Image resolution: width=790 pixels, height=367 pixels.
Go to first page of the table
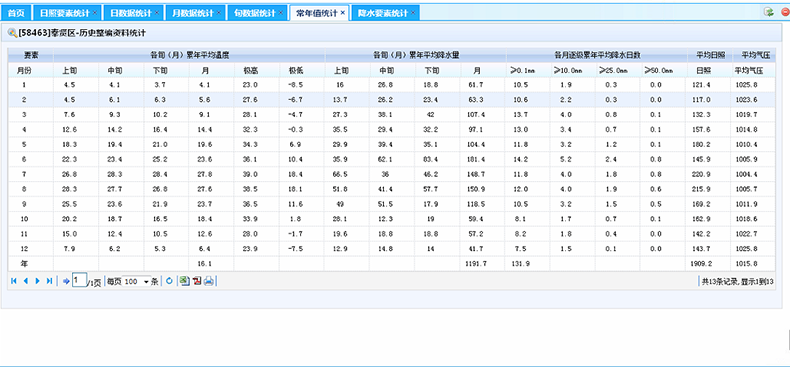coord(14,281)
